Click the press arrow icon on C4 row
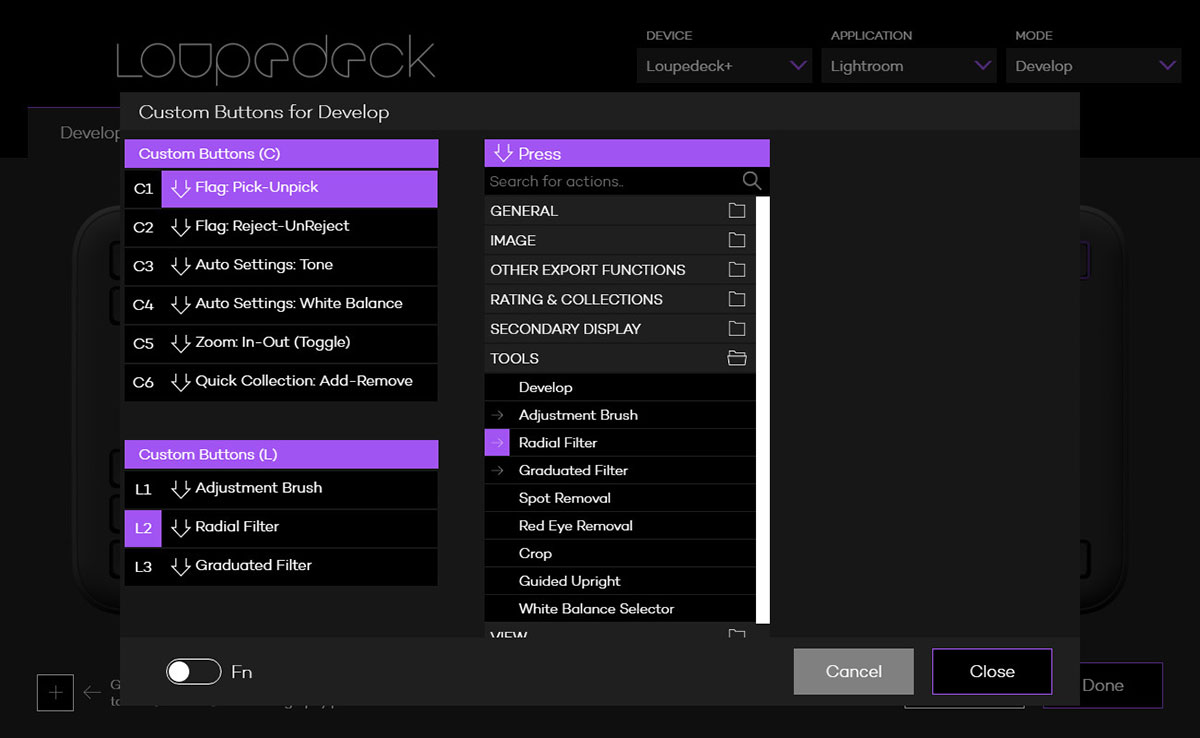This screenshot has width=1200, height=738. click(x=180, y=304)
